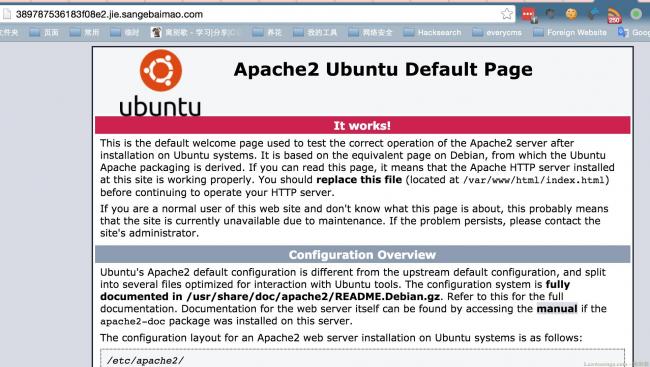Click the Ubuntu logo image
Image resolution: width=650 pixels, height=367 pixels.
[x=160, y=83]
